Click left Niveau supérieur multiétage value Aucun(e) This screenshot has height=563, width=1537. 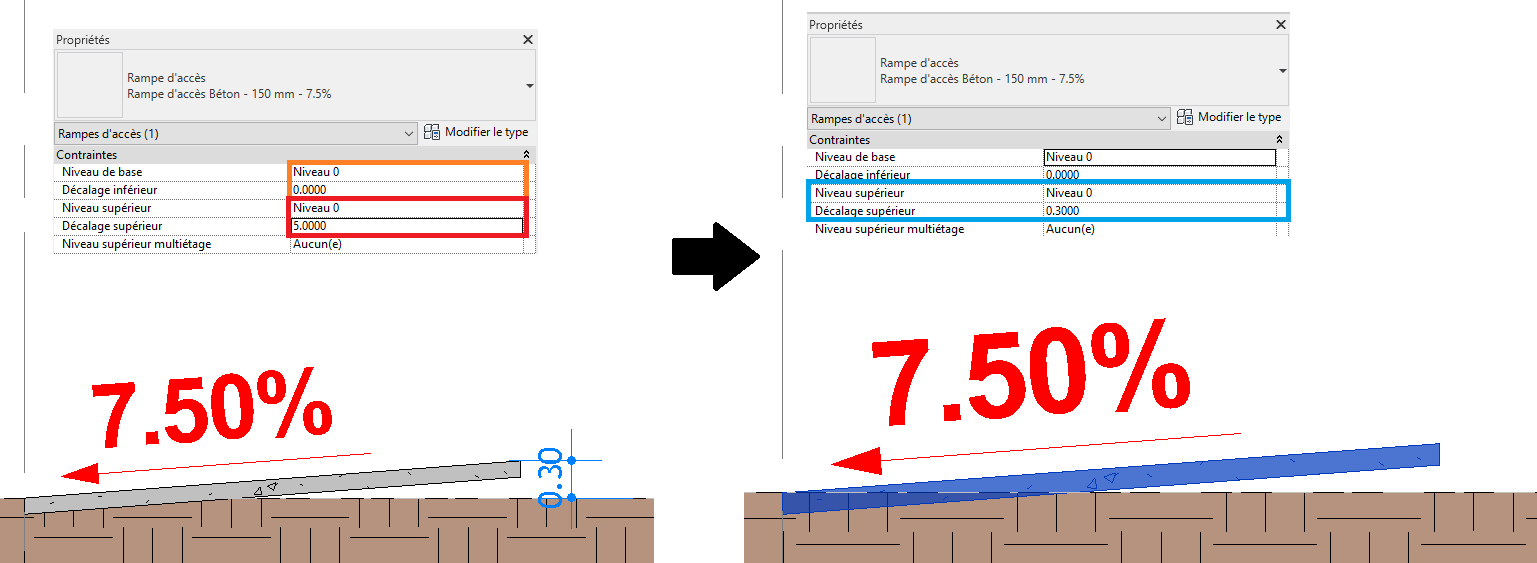407,244
